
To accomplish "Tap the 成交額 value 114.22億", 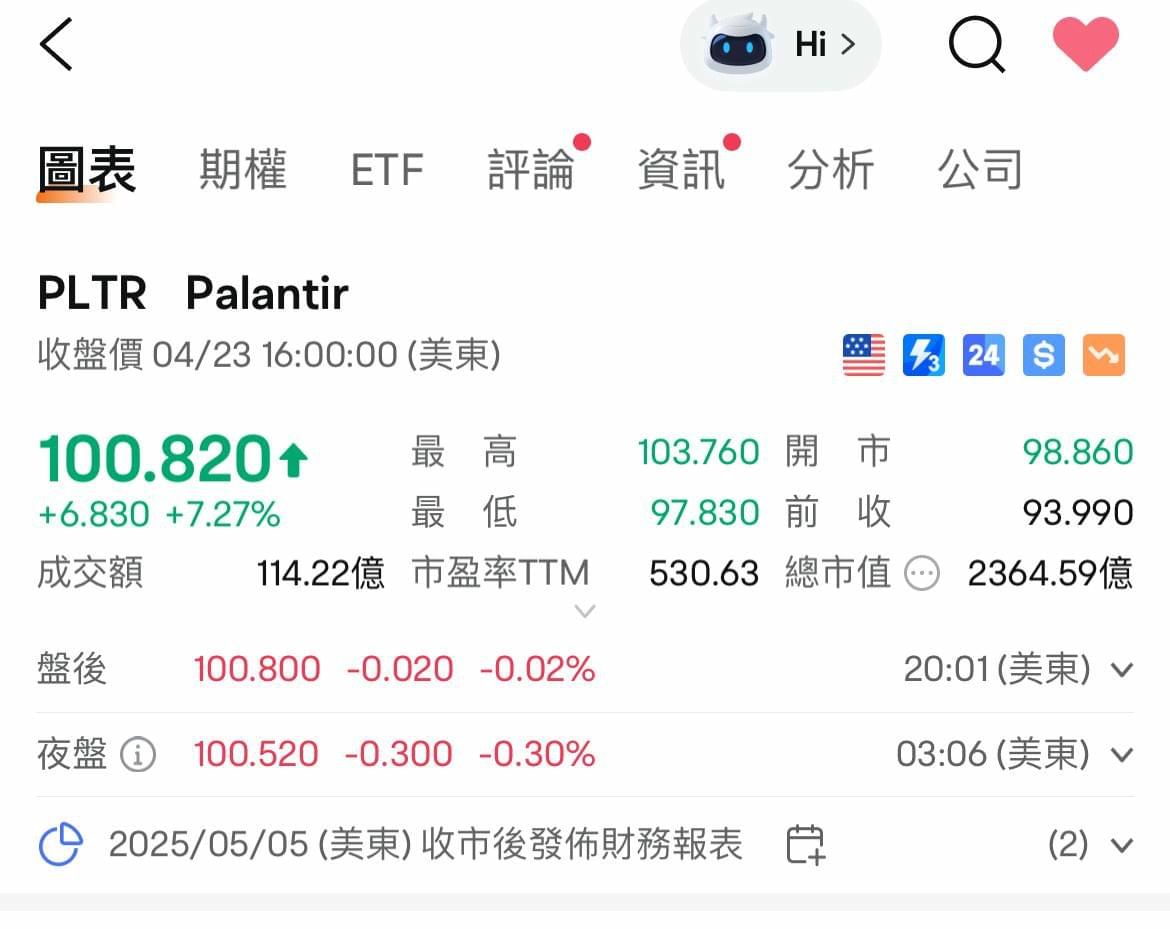I will point(321,574).
